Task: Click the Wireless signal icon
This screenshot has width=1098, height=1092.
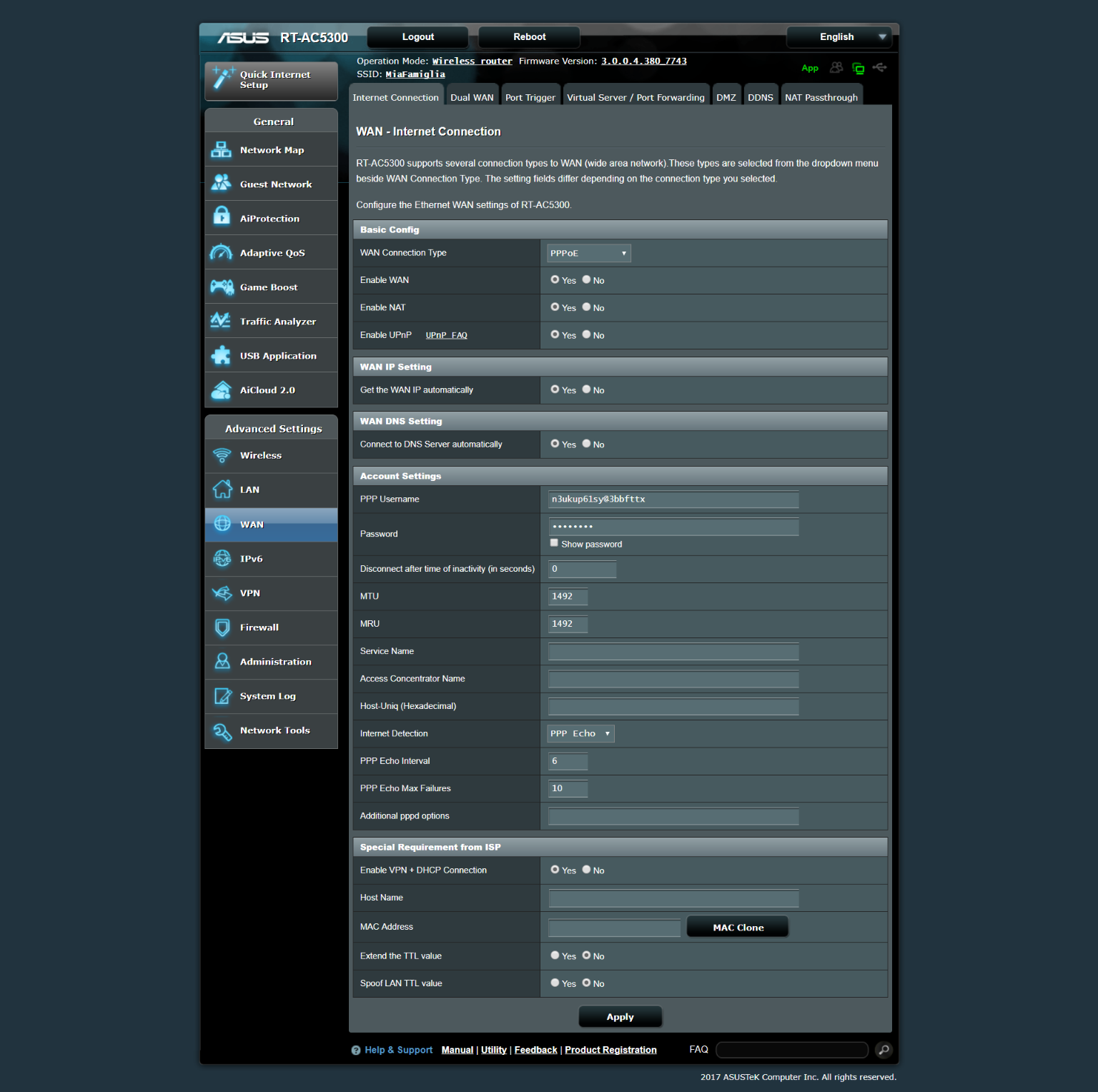Action: [x=222, y=455]
